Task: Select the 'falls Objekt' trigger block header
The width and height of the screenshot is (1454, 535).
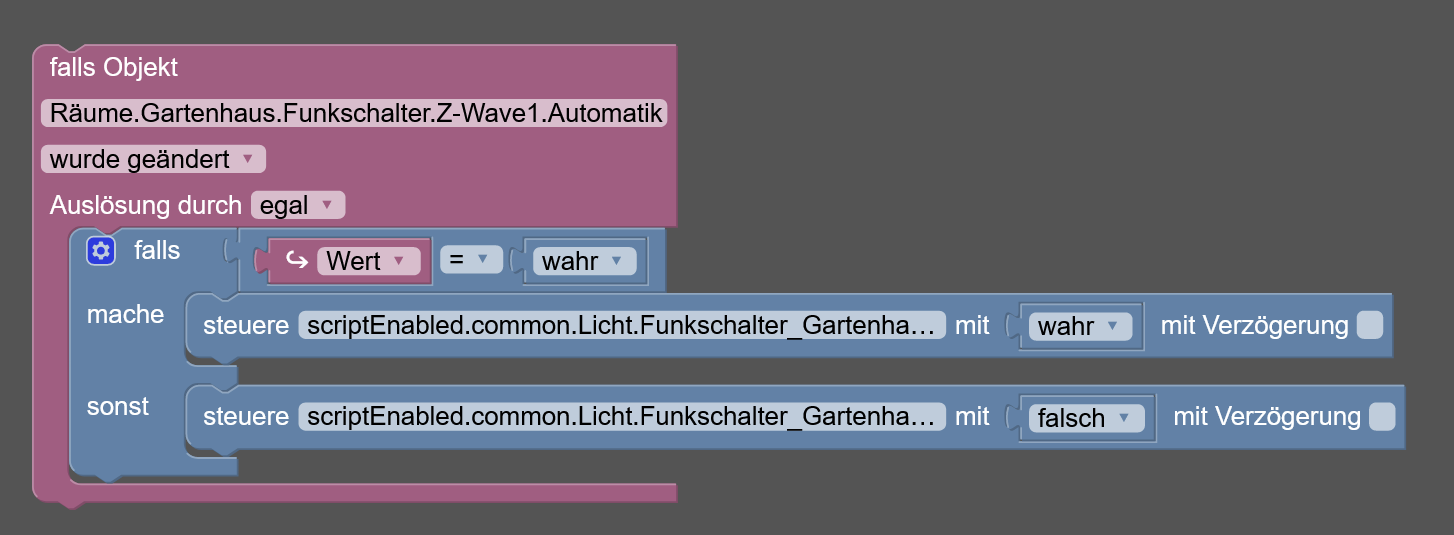Action: [x=114, y=67]
